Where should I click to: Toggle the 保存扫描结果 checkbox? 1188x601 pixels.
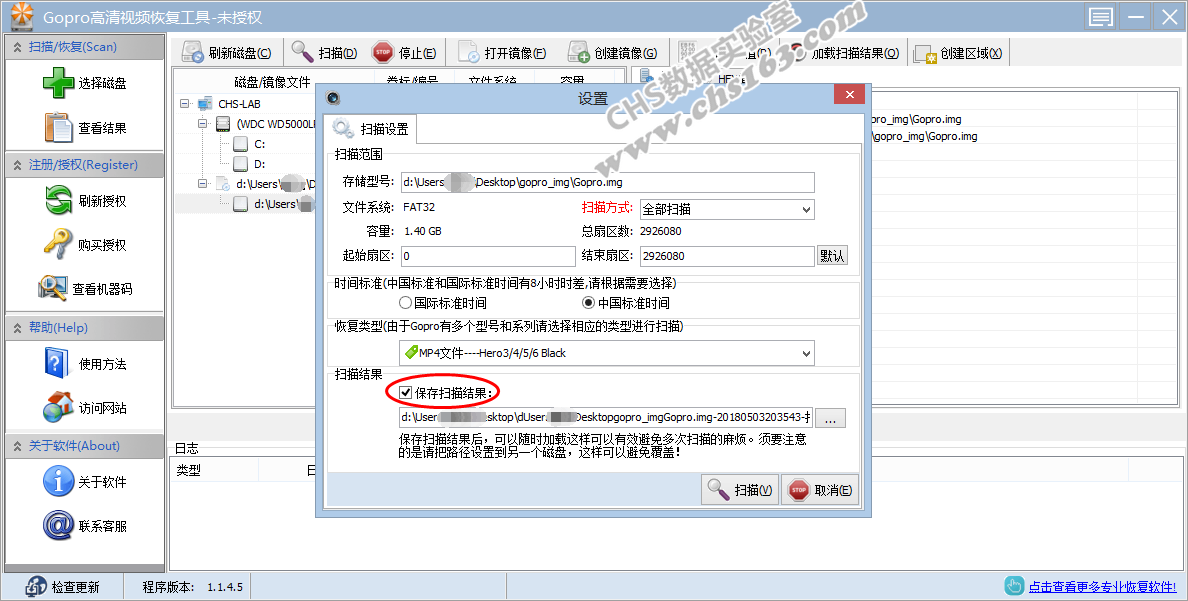pyautogui.click(x=405, y=393)
